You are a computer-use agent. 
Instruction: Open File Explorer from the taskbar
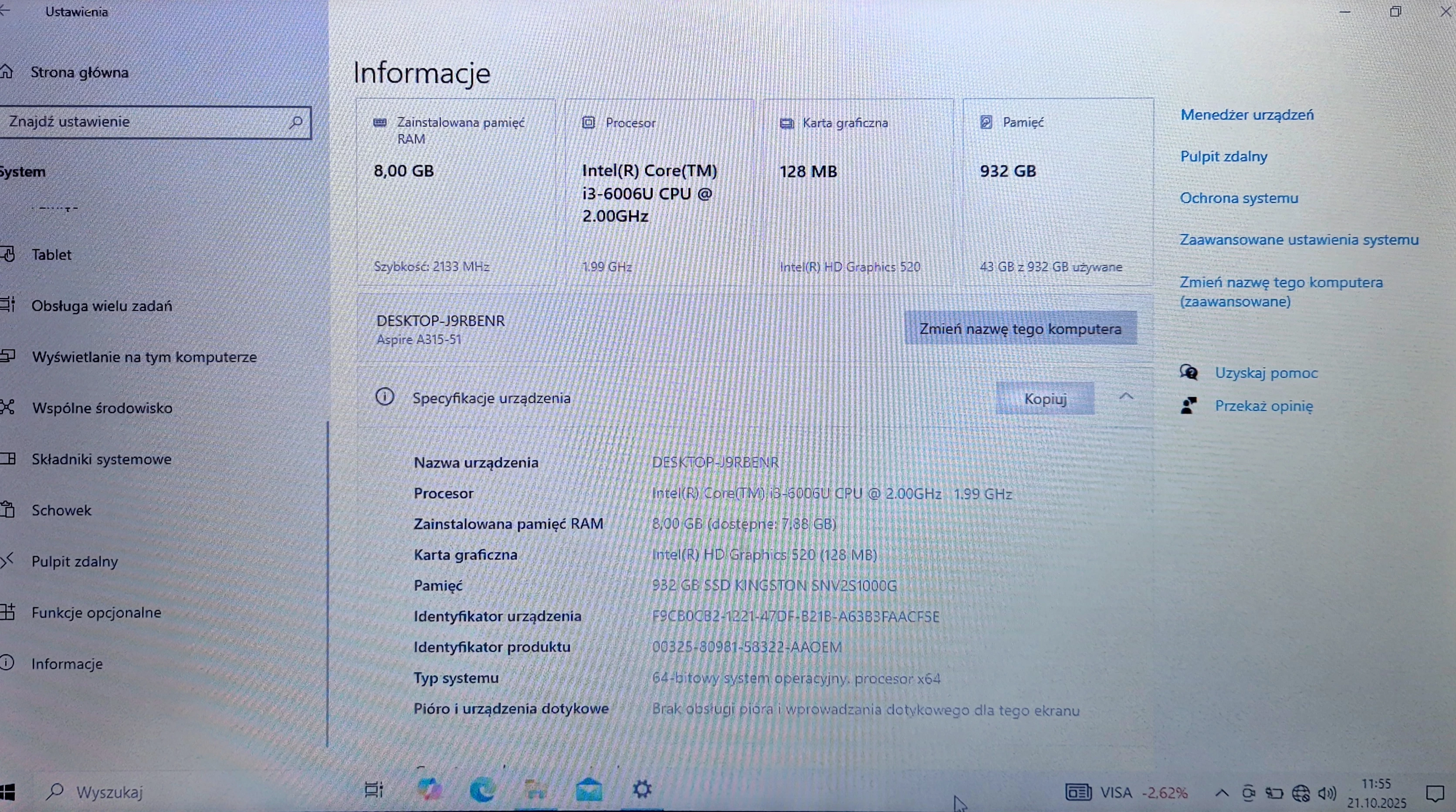pos(535,790)
